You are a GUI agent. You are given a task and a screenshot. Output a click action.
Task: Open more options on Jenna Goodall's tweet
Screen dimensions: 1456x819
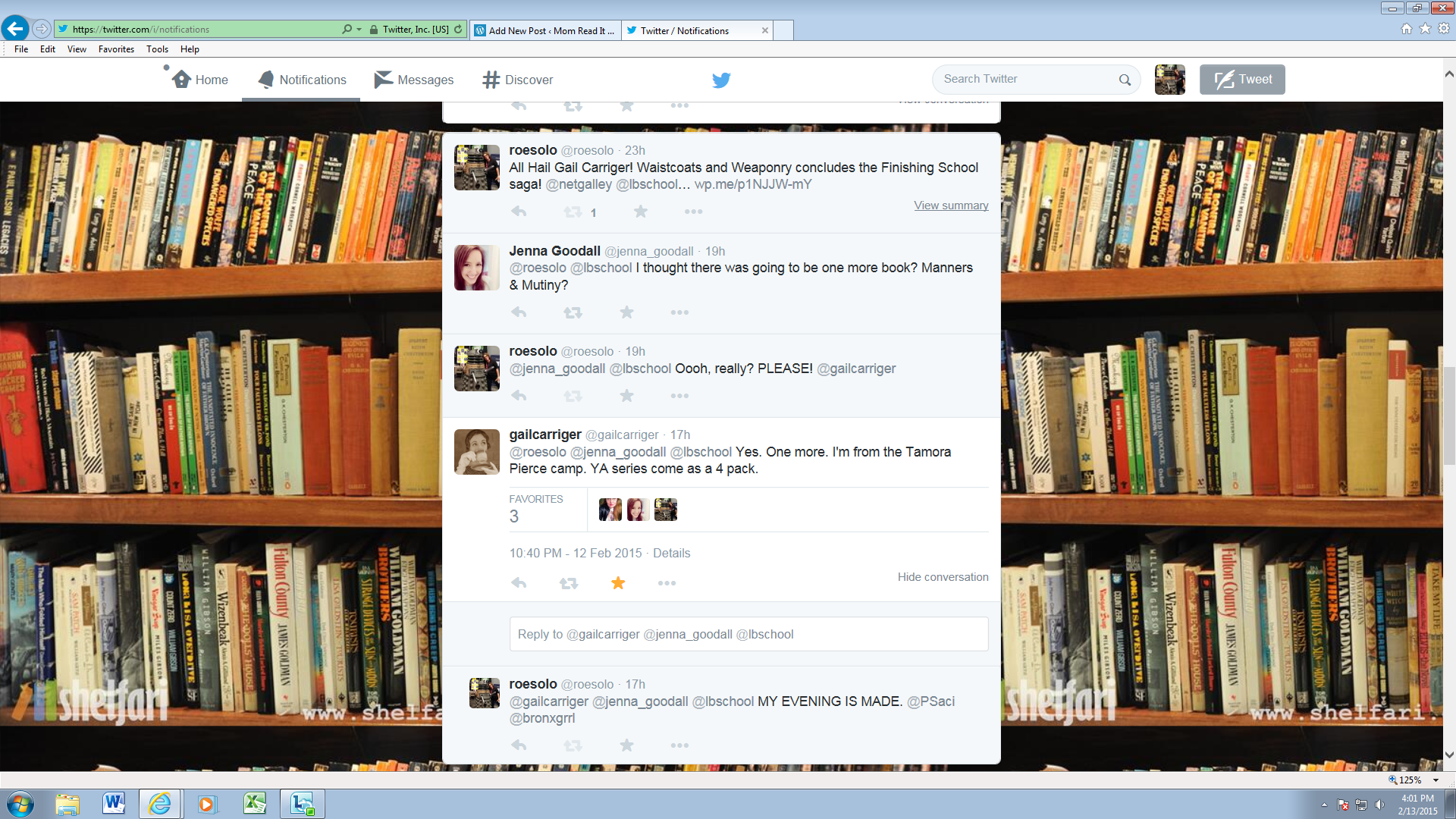(x=679, y=312)
